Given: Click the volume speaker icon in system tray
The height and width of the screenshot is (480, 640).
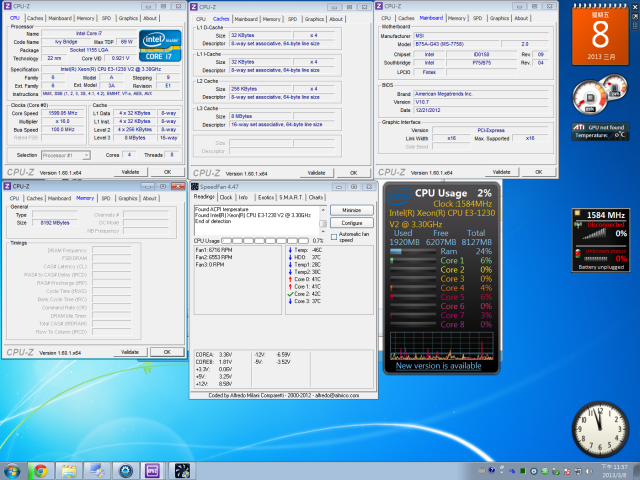Looking at the screenshot, I should click(589, 471).
